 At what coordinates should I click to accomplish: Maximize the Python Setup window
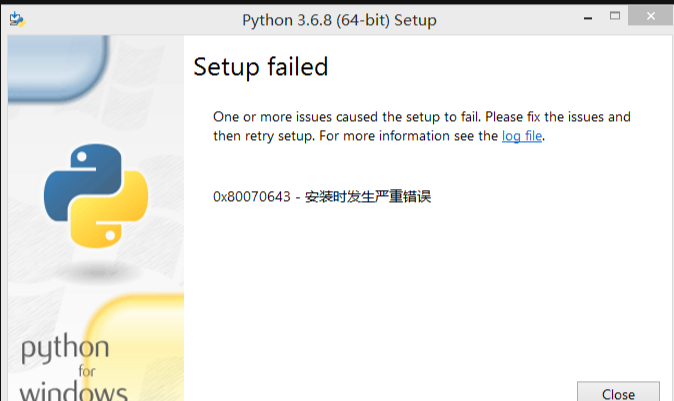coord(615,17)
